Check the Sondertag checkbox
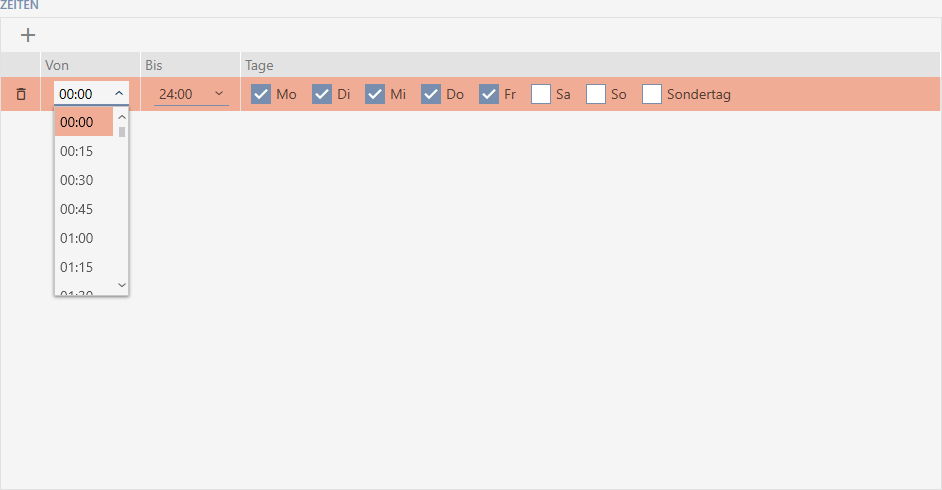Image resolution: width=942 pixels, height=490 pixels. point(652,94)
